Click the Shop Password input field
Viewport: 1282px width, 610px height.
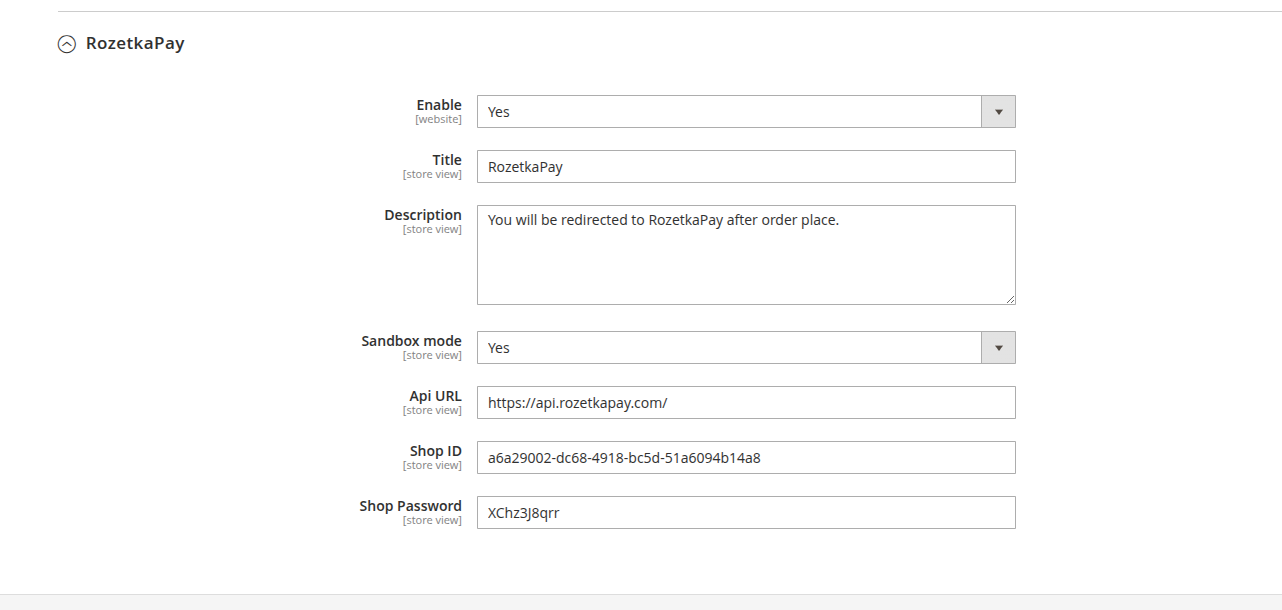(x=746, y=513)
